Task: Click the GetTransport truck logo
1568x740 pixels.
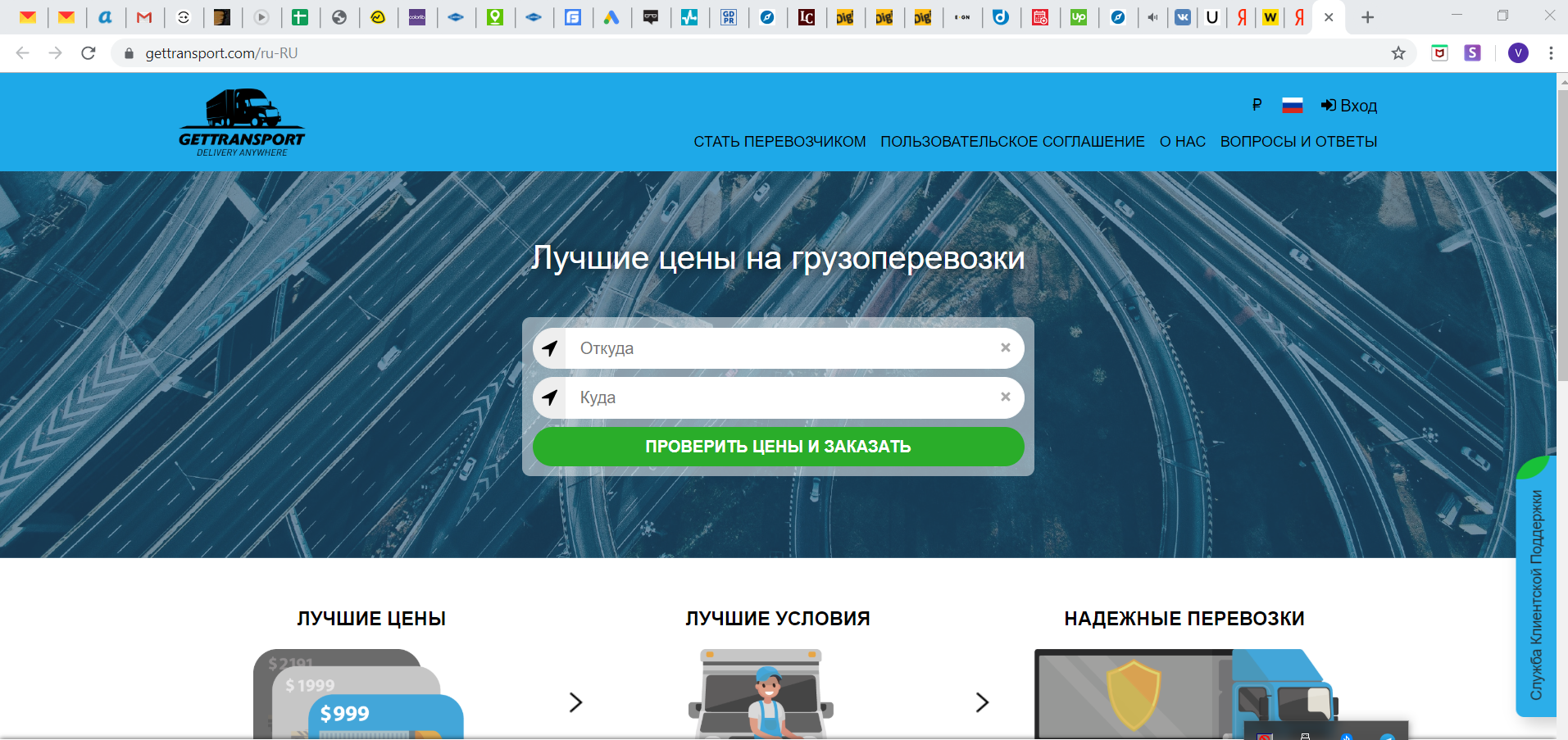Action: coord(242,122)
